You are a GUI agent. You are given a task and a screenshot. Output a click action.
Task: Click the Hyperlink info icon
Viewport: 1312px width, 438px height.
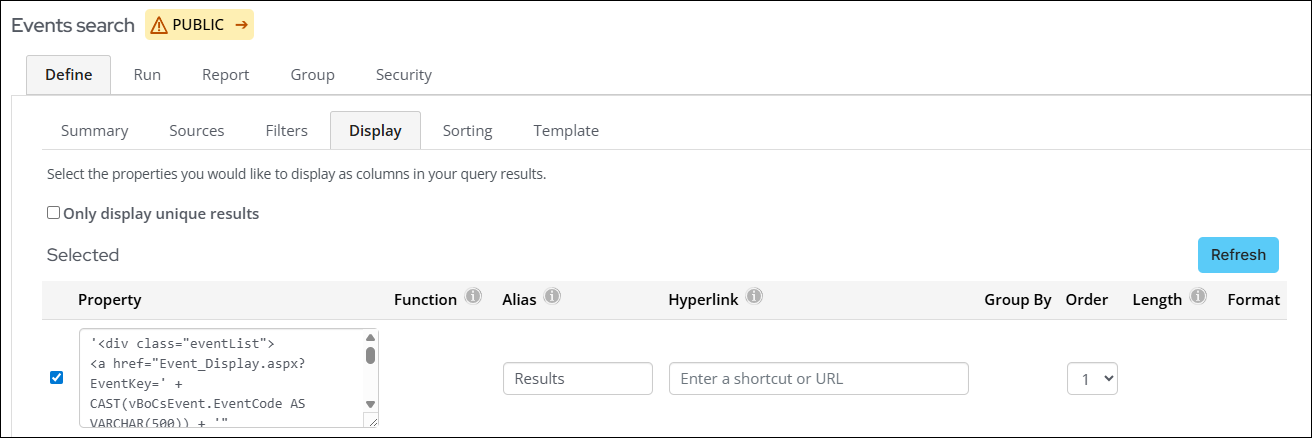point(755,298)
